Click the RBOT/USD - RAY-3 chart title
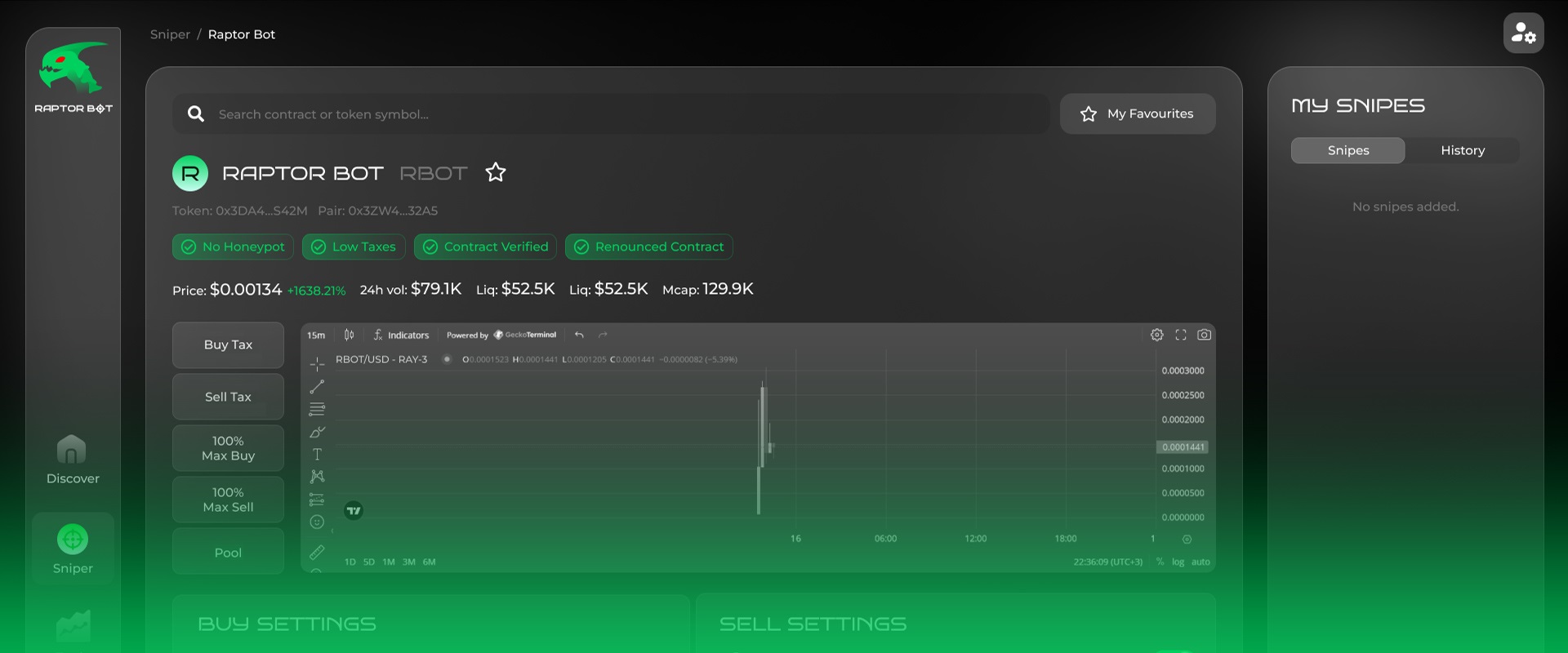 tap(381, 359)
